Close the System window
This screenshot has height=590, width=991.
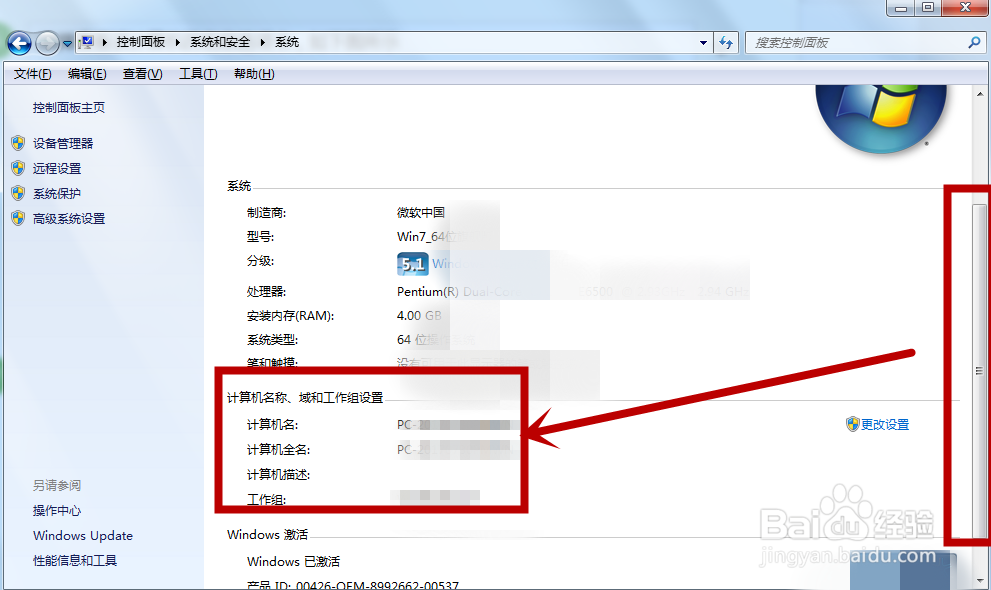(965, 8)
